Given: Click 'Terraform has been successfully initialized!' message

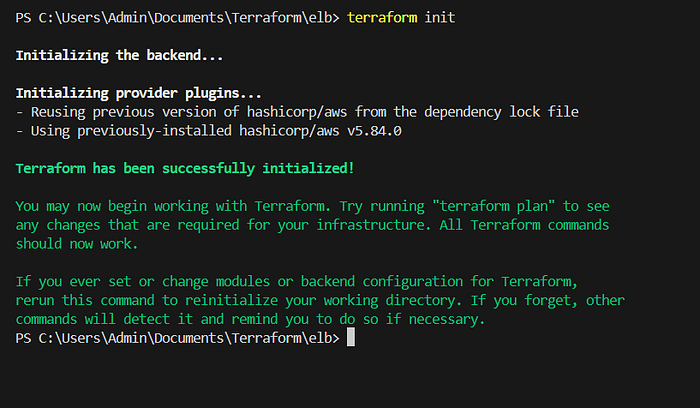Looking at the screenshot, I should point(185,169).
